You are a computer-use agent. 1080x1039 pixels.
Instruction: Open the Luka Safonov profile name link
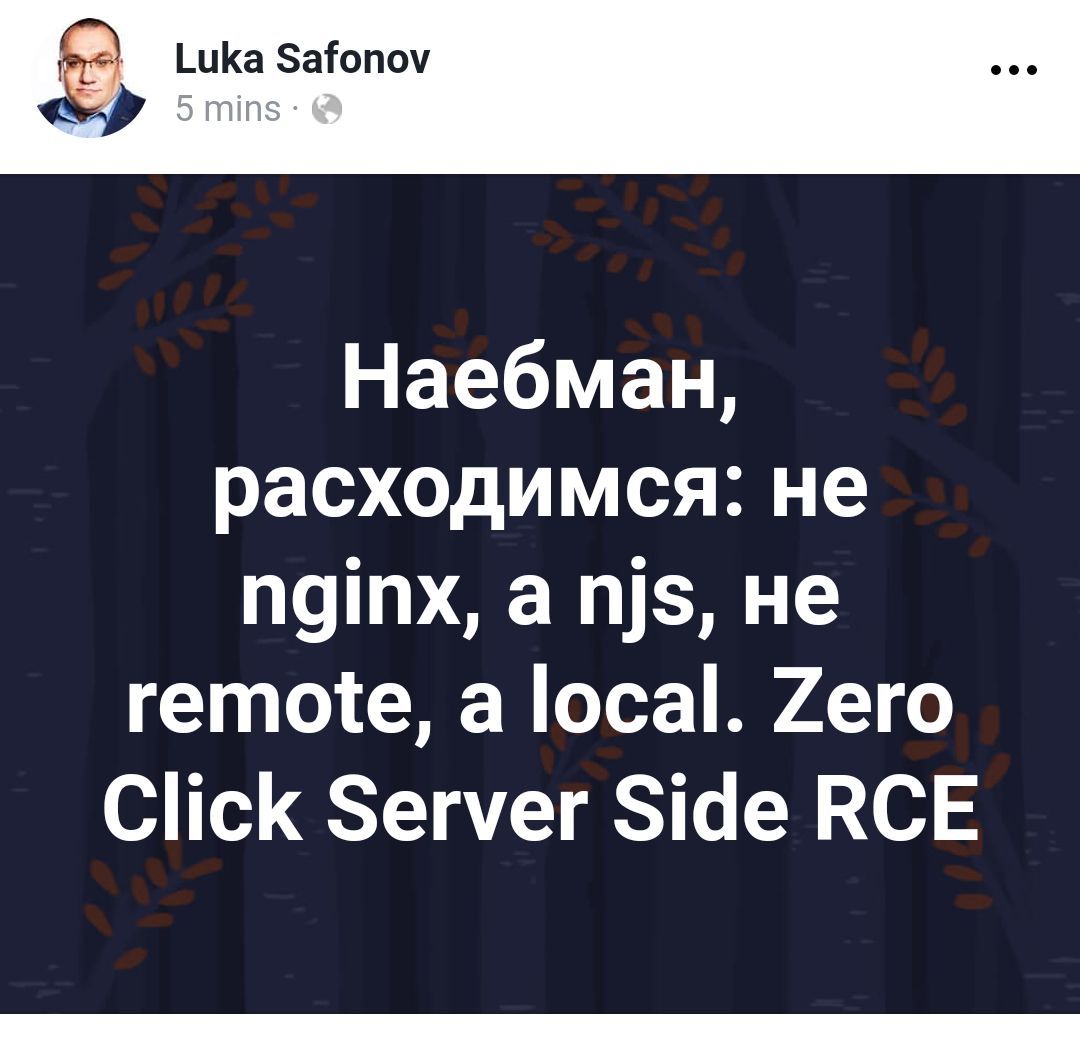coord(302,59)
